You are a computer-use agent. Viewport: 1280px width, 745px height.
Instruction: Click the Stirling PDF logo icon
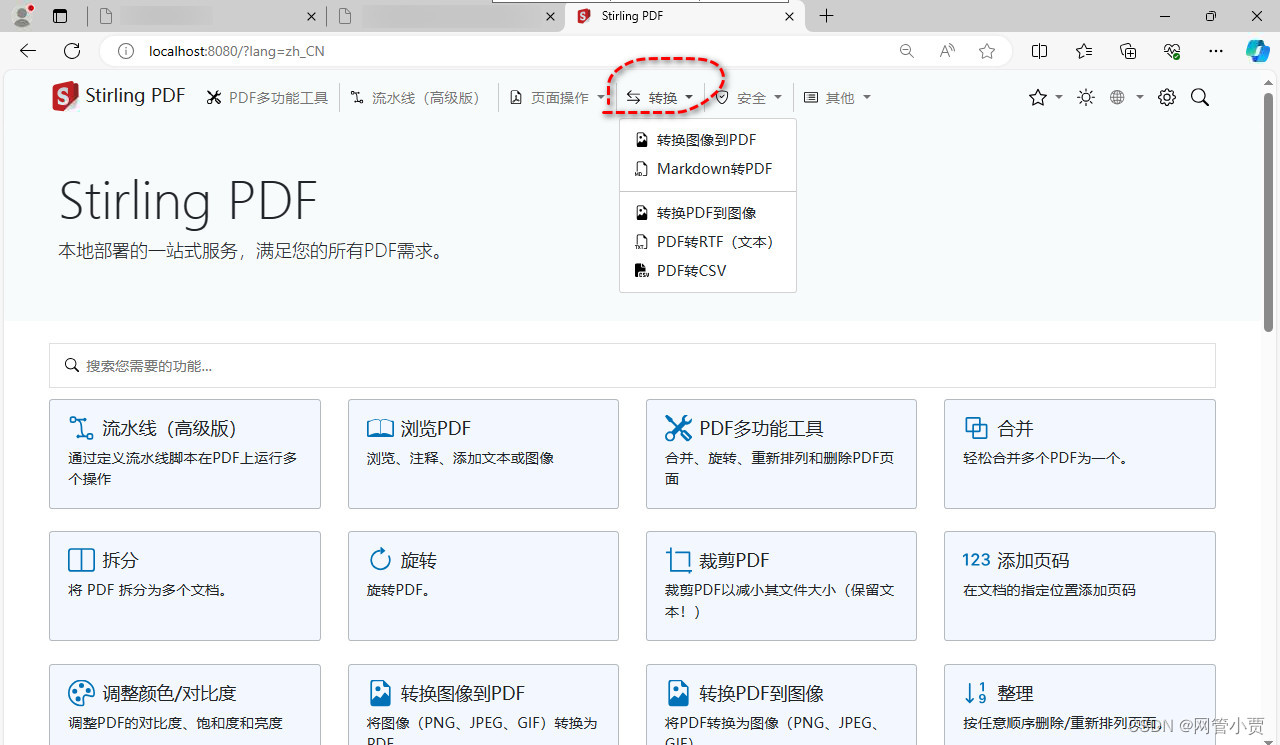pyautogui.click(x=65, y=97)
